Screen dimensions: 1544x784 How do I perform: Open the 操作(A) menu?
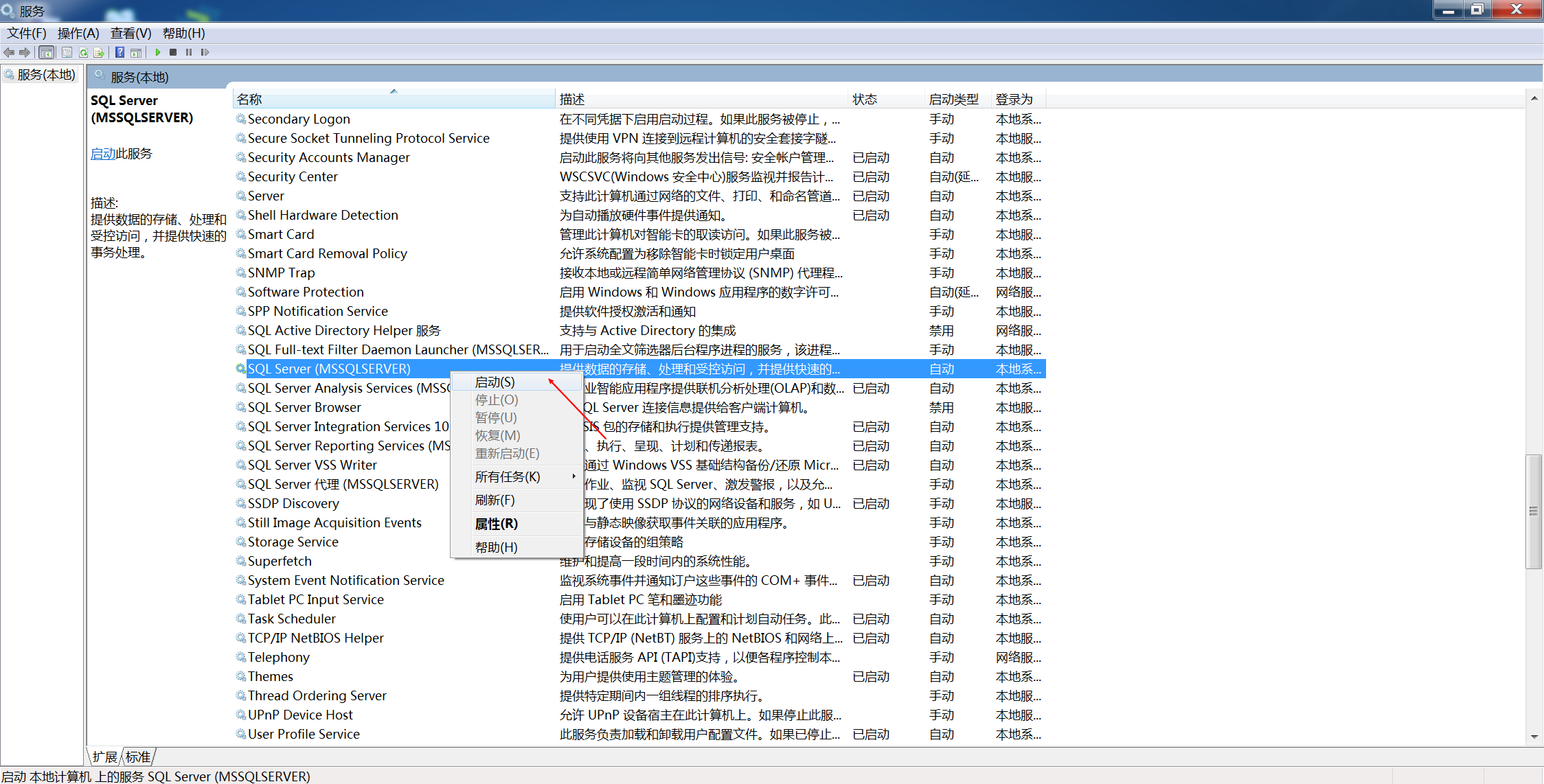[78, 33]
